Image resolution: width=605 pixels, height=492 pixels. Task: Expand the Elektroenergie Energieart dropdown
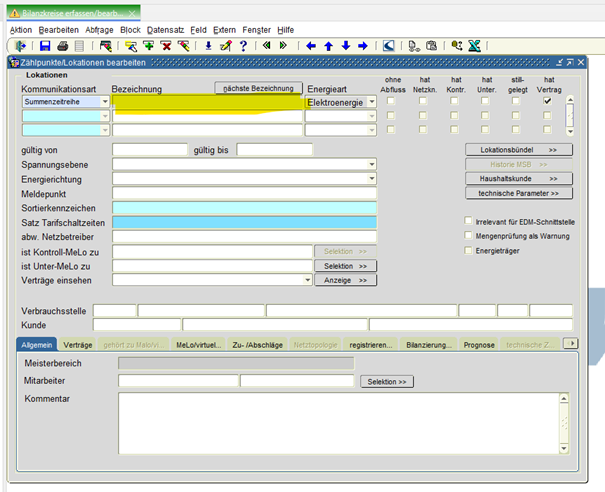pyautogui.click(x=372, y=101)
